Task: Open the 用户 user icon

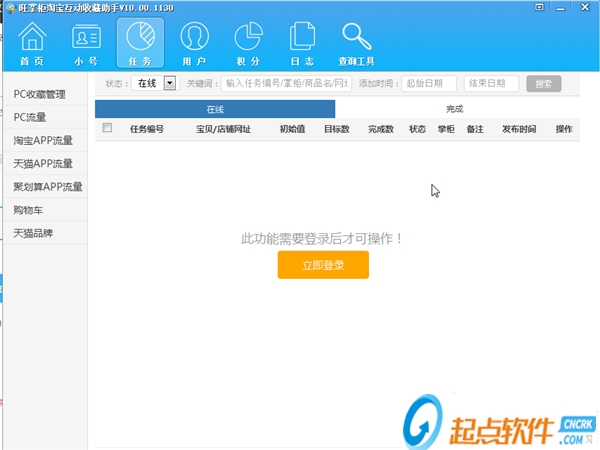Action: (x=194, y=44)
